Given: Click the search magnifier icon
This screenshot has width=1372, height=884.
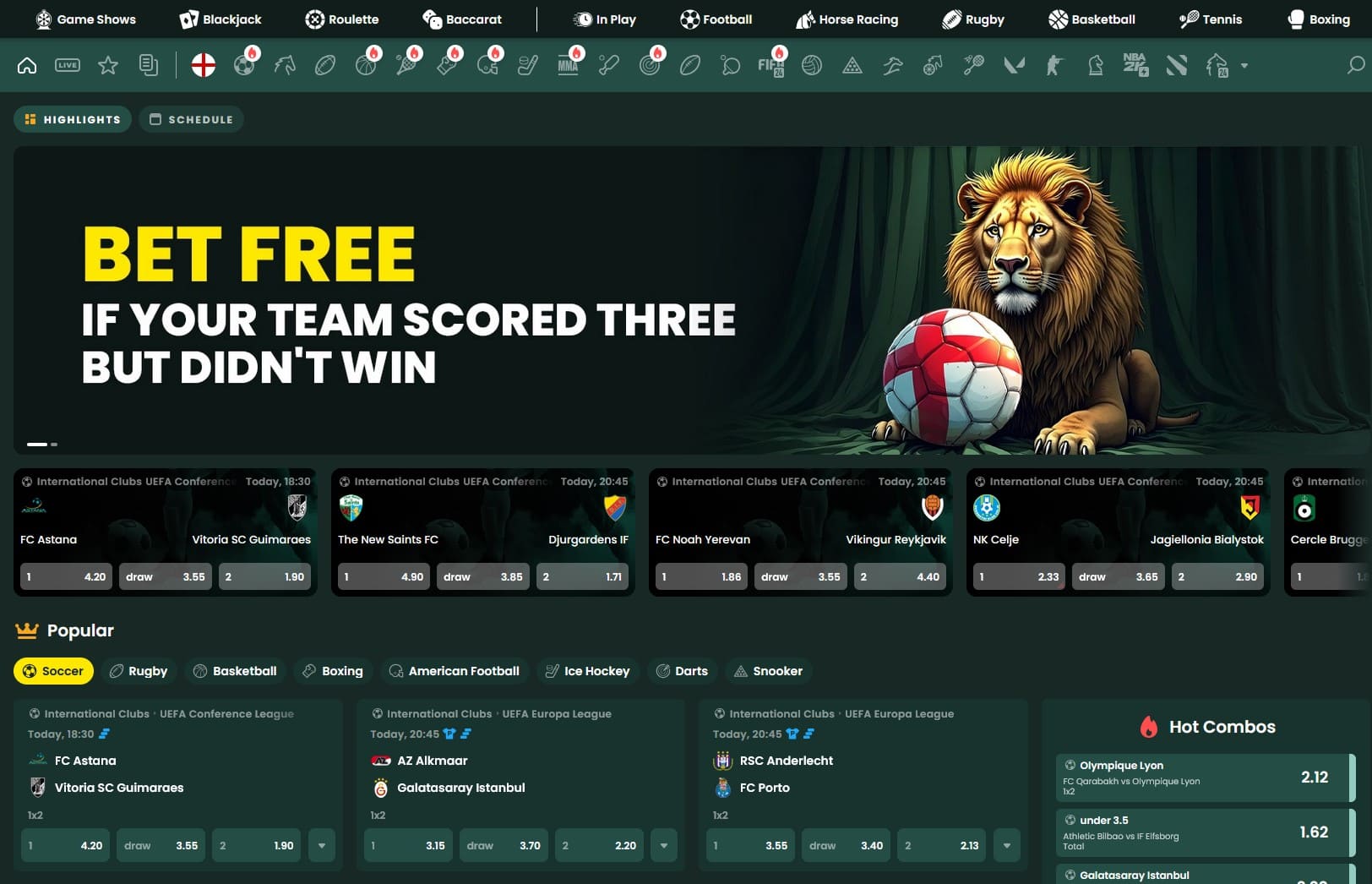Looking at the screenshot, I should pyautogui.click(x=1355, y=65).
